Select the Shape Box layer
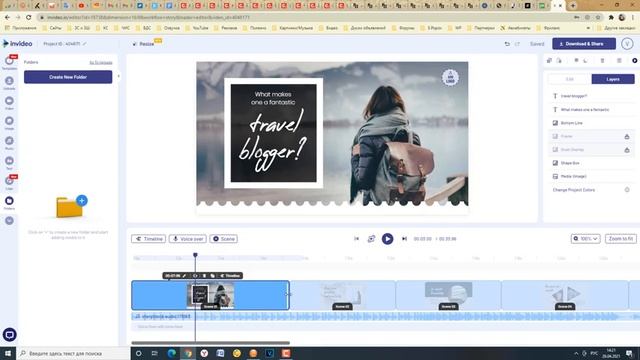 [591, 163]
